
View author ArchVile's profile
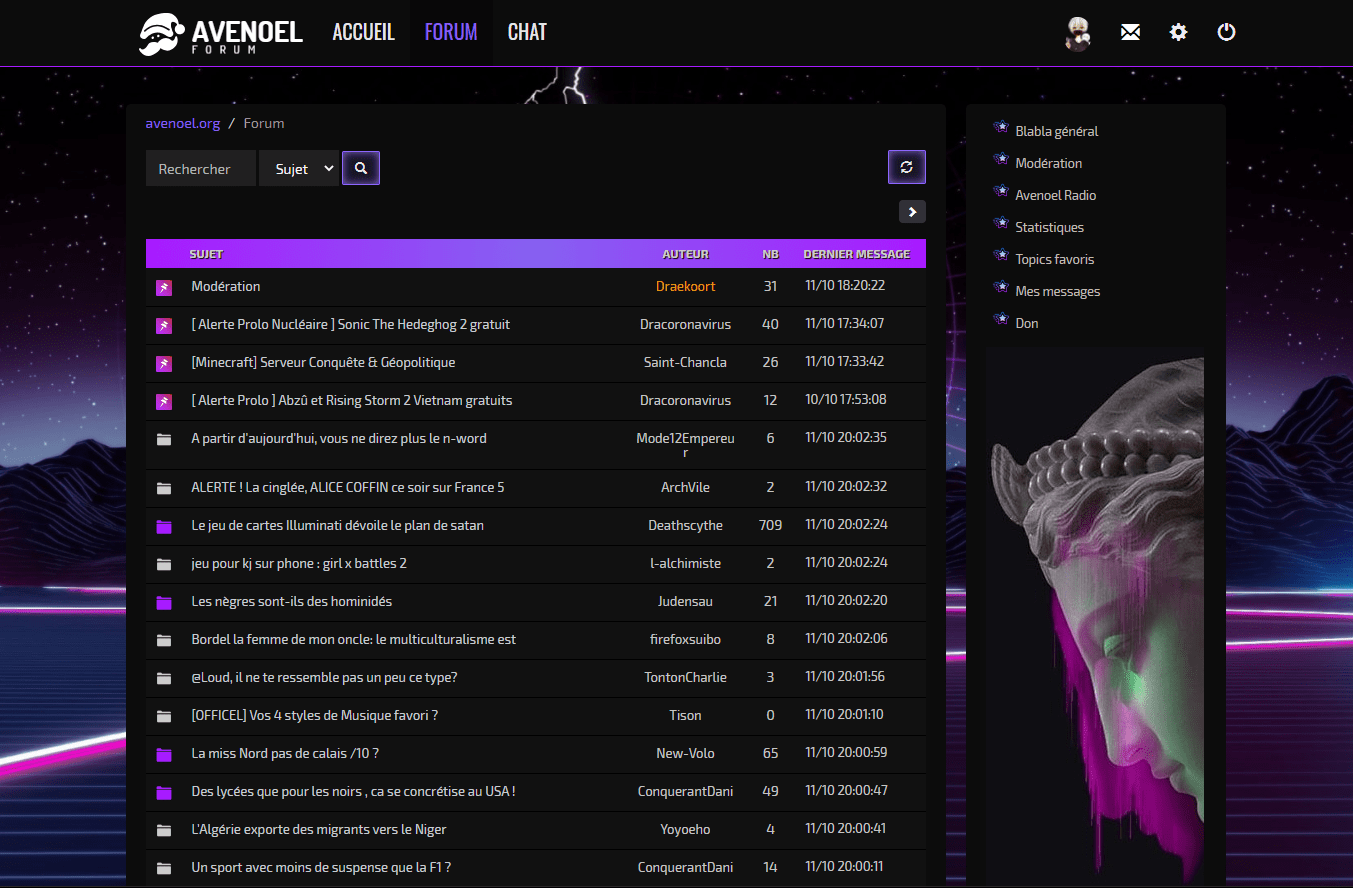685,487
